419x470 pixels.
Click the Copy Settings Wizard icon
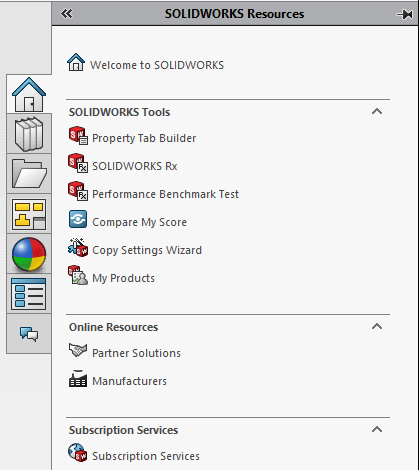[x=78, y=247]
